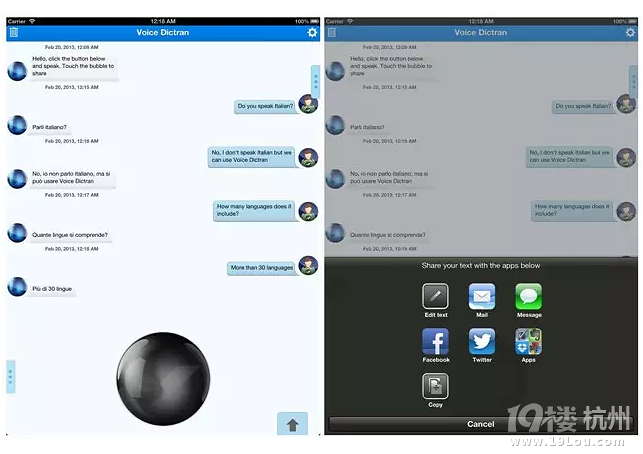This screenshot has height=454, width=643.
Task: Expand the right-edge pull tab on left screen
Action: pos(315,79)
